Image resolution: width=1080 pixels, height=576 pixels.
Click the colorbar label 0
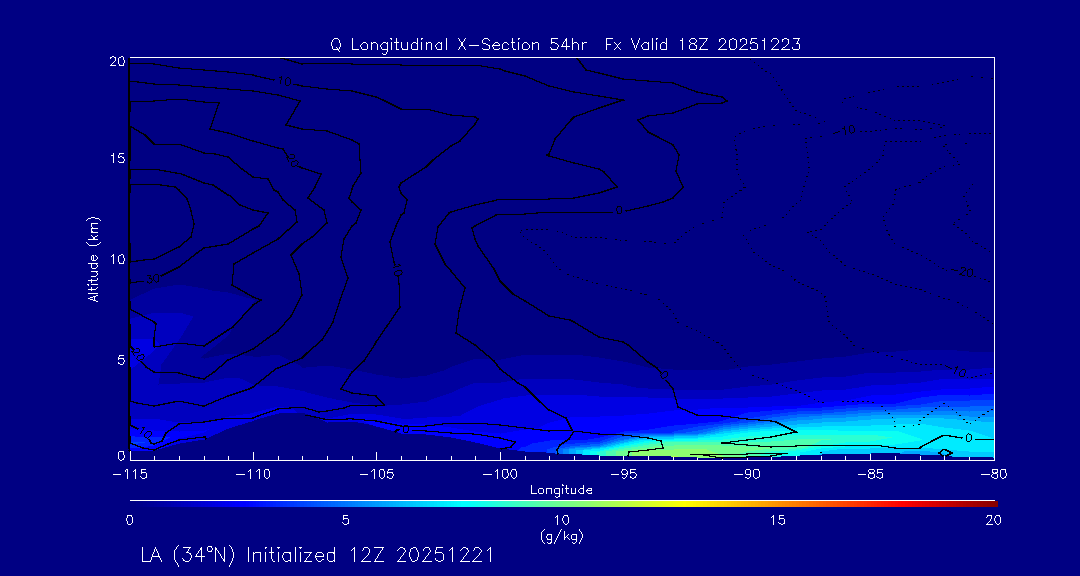[130, 520]
